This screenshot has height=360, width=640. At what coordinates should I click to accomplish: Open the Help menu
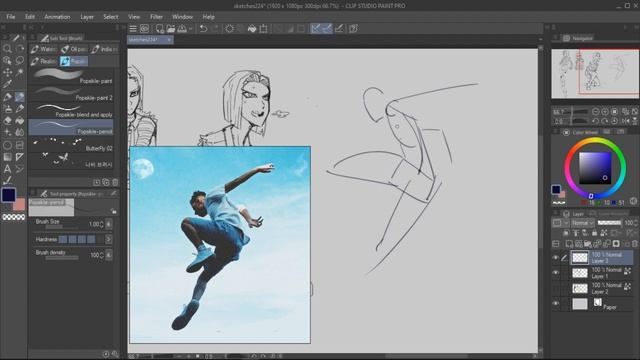(x=209, y=17)
